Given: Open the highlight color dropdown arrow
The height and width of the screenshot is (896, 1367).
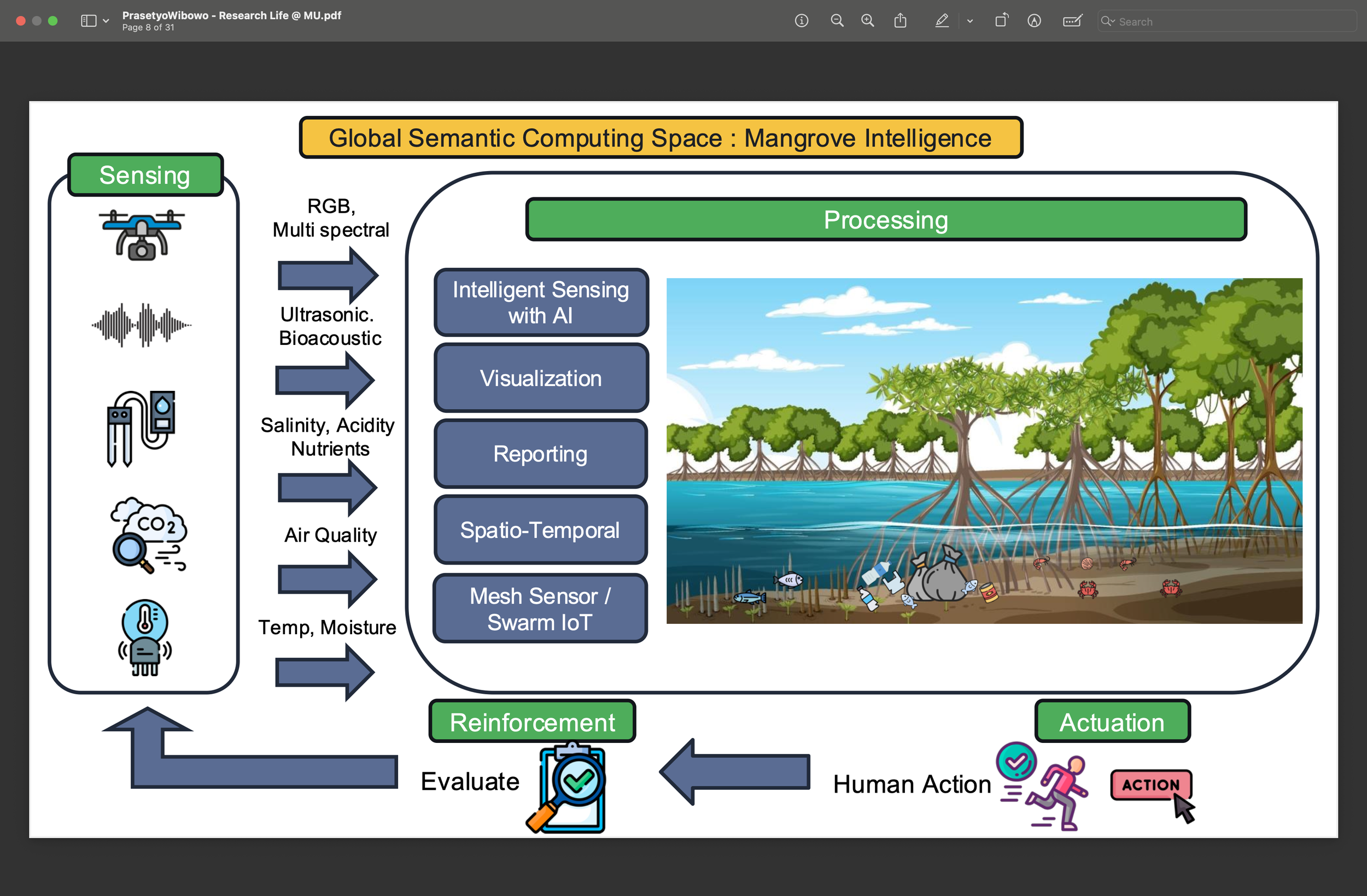Looking at the screenshot, I should coord(970,21).
